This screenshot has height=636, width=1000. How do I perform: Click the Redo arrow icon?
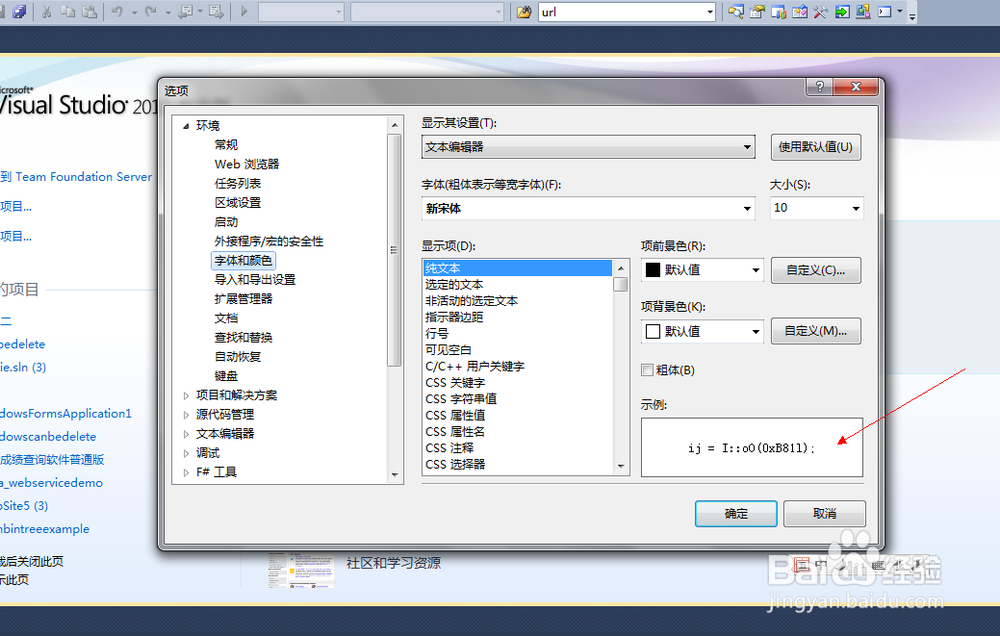pos(151,11)
